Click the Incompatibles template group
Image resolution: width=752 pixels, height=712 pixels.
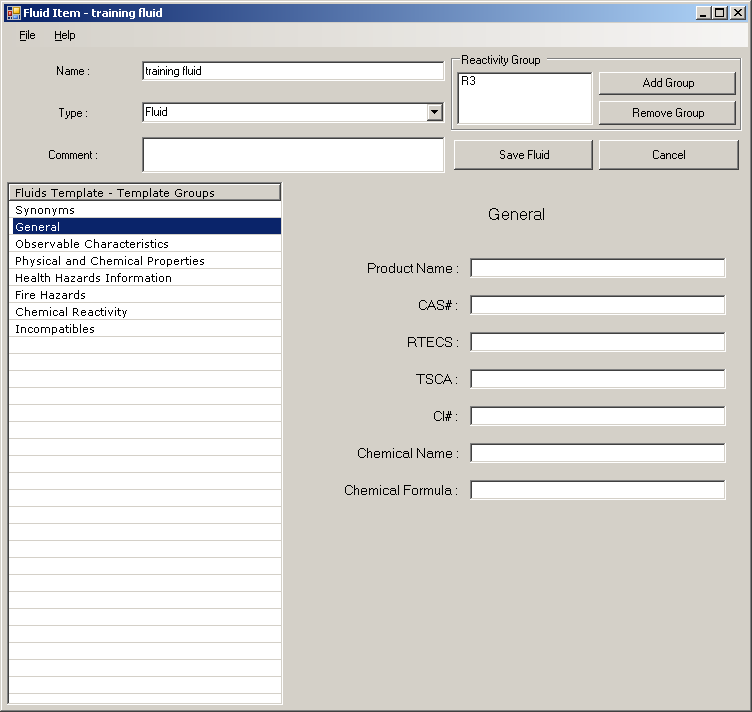pyautogui.click(x=55, y=329)
